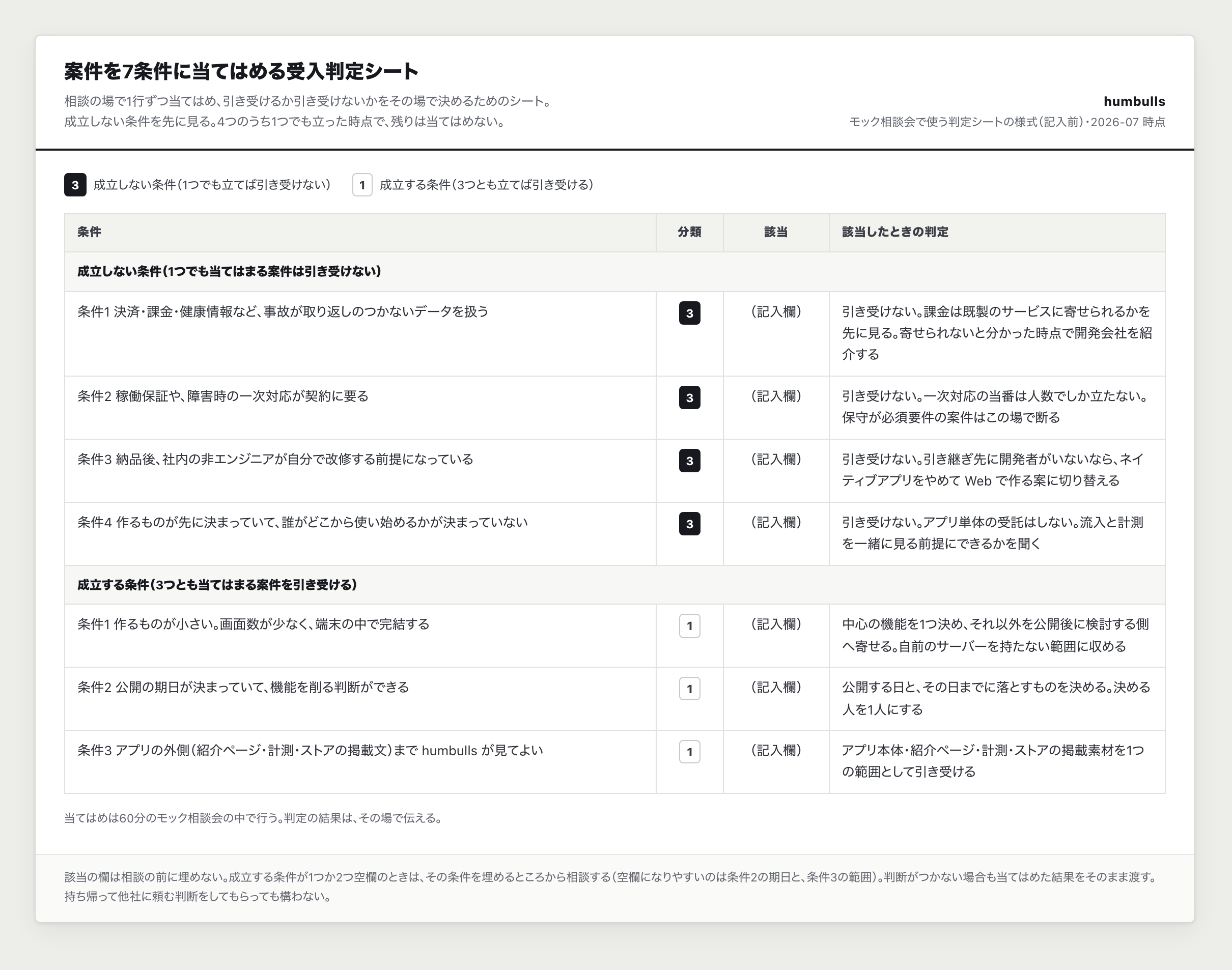The image size is (1232, 970).
Task: Click the モック相談会で使う判定シートの様式 date line
Action: pyautogui.click(x=1007, y=122)
